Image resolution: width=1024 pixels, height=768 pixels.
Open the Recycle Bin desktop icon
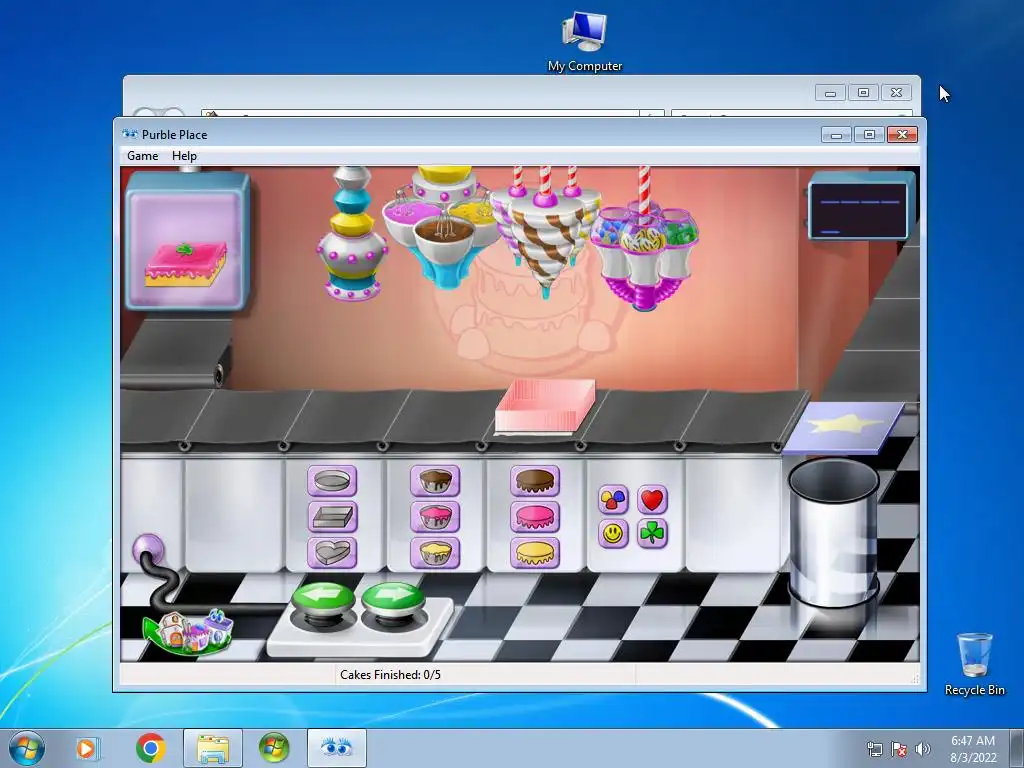point(974,664)
